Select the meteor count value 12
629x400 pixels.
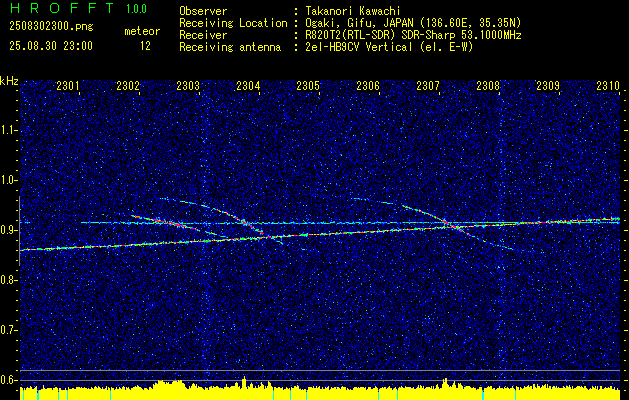145,46
